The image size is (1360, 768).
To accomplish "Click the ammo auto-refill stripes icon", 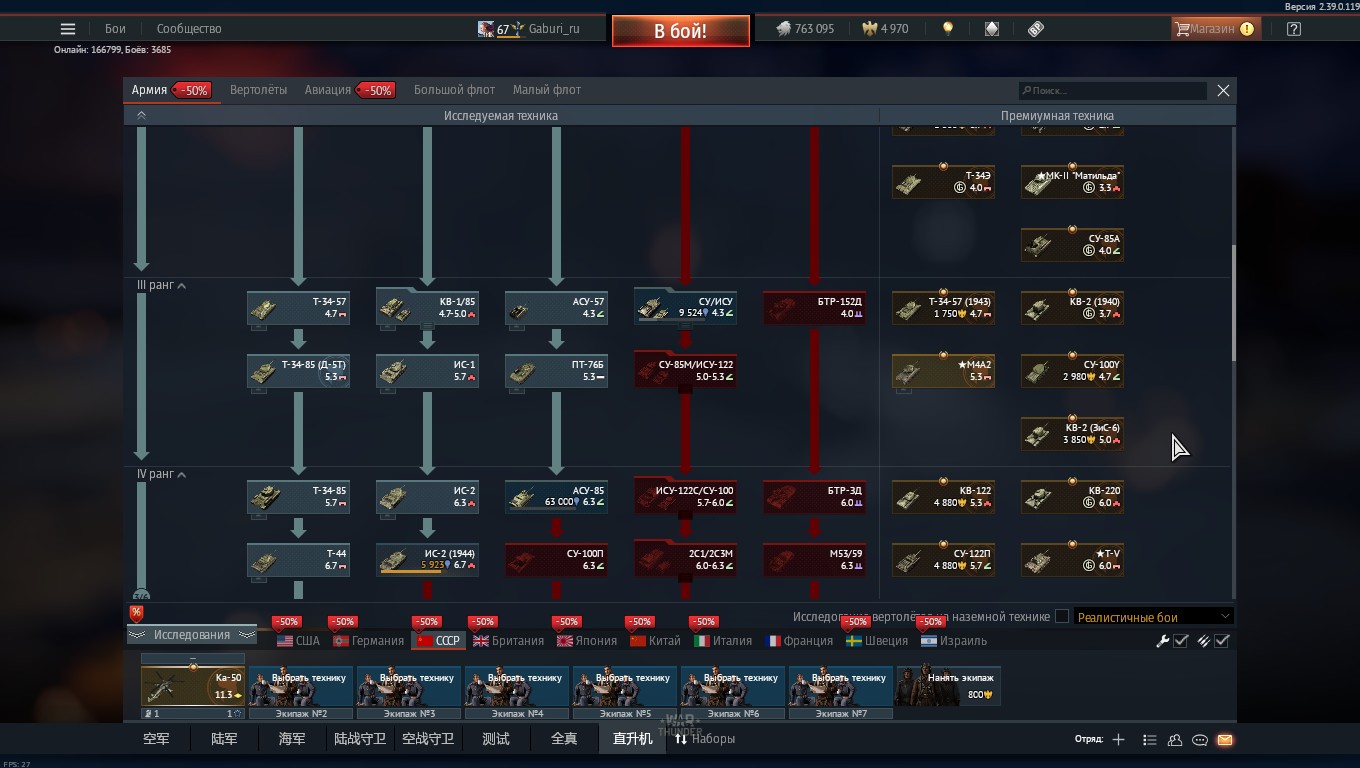I will (1204, 641).
